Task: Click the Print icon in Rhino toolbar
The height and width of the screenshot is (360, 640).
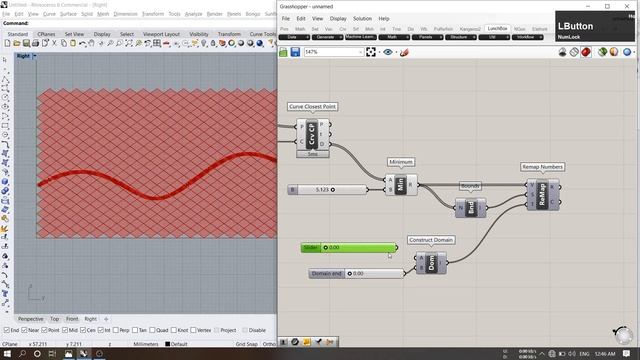Action: click(36, 43)
